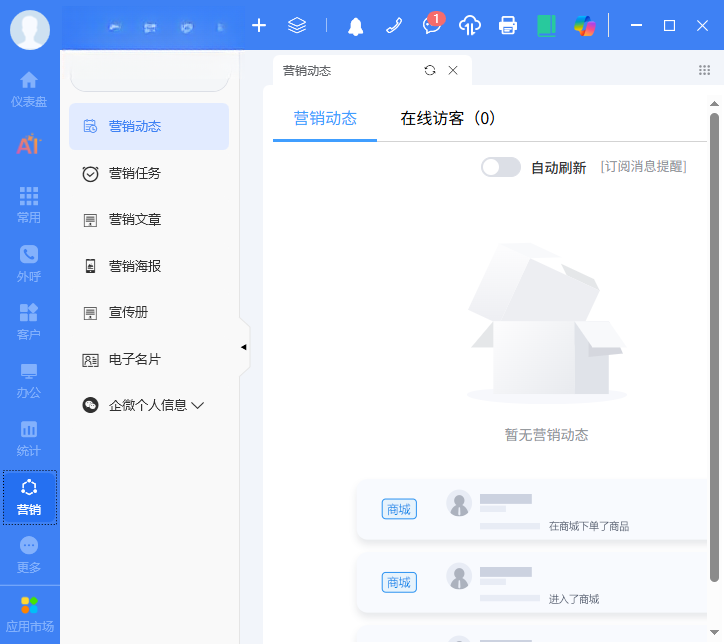The width and height of the screenshot is (724, 644).
Task: Open the colorful copilot icon
Action: [x=585, y=25]
